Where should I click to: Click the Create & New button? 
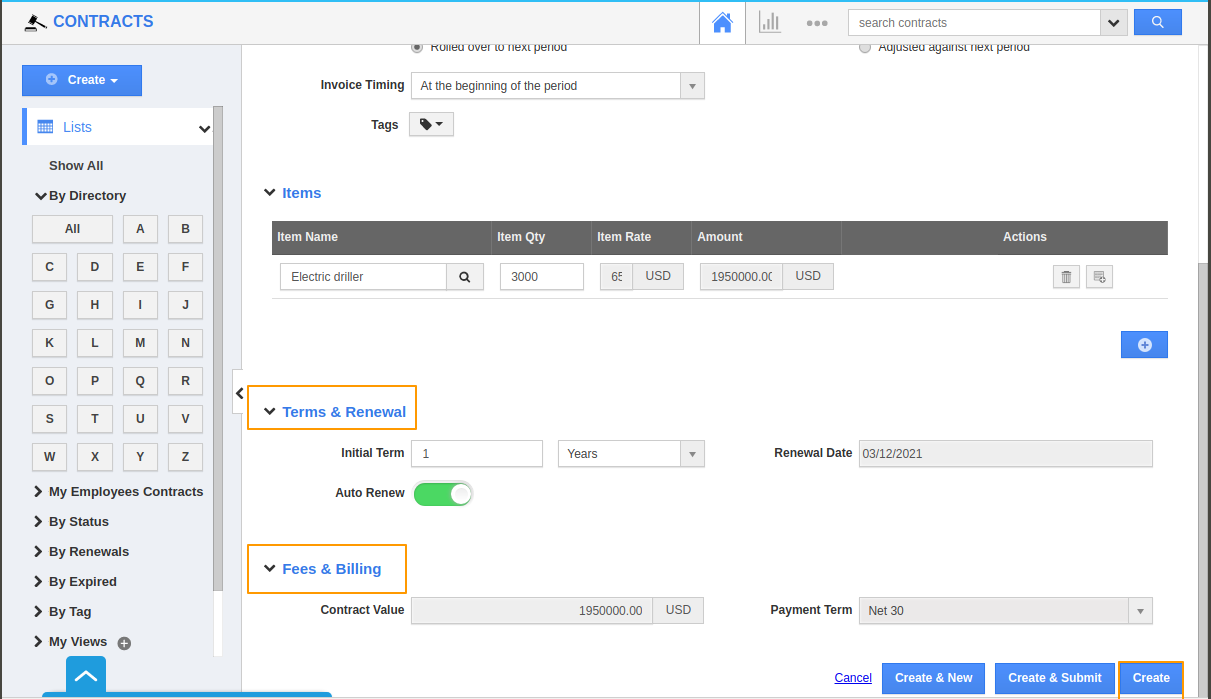tap(934, 678)
